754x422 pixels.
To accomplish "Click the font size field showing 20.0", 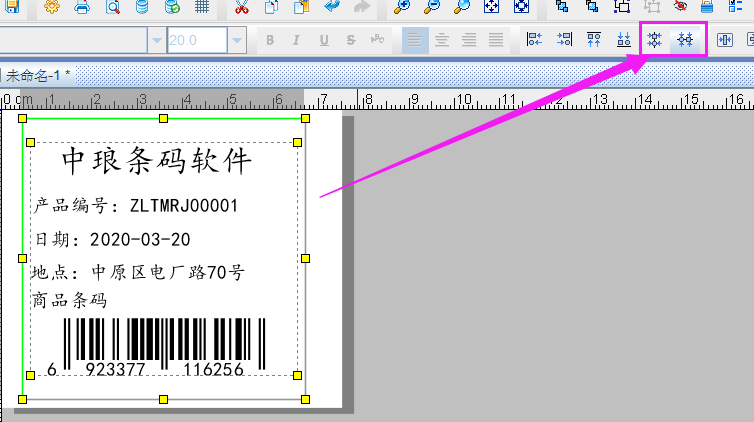I will pos(197,40).
